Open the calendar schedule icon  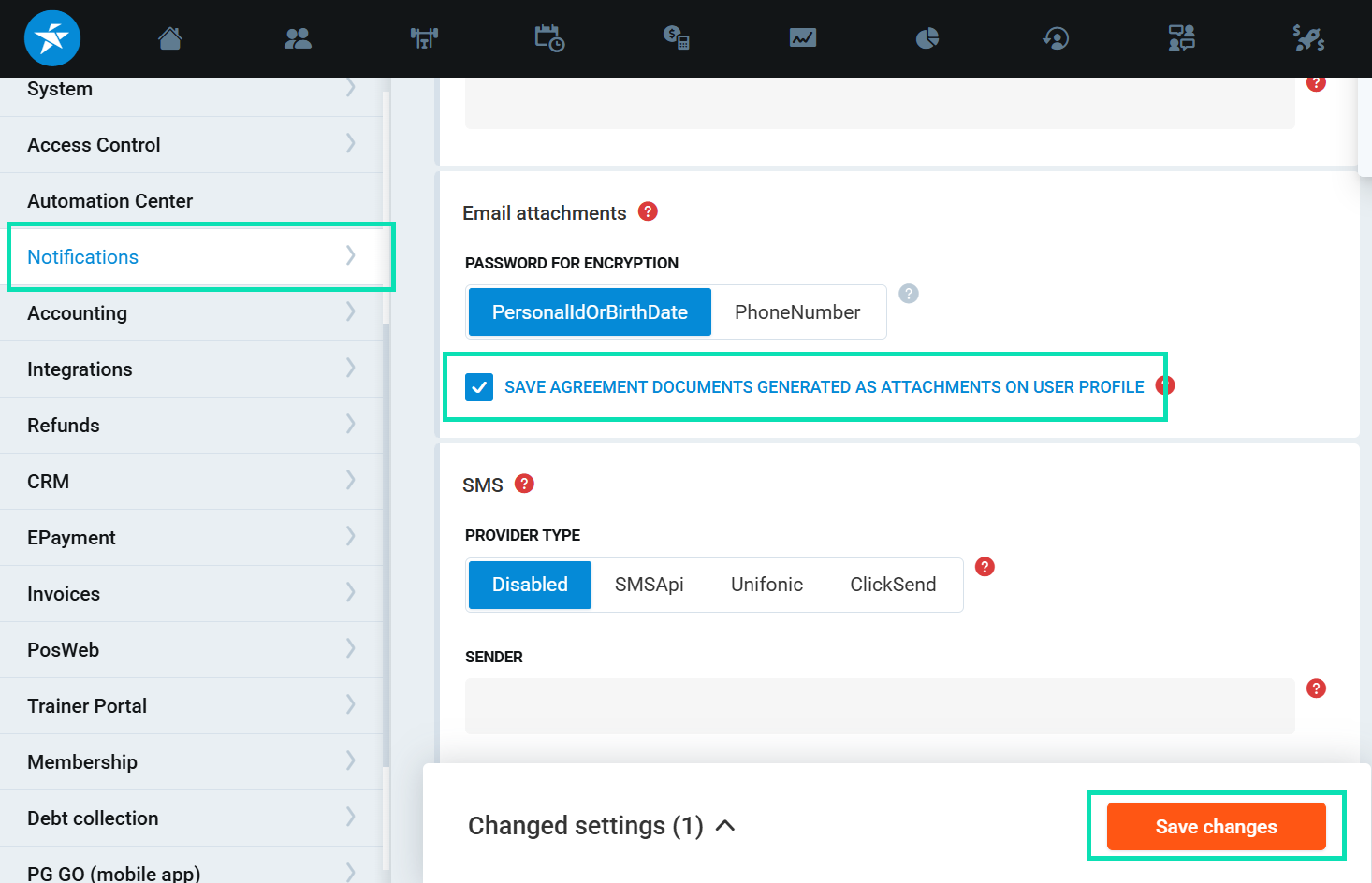[549, 38]
